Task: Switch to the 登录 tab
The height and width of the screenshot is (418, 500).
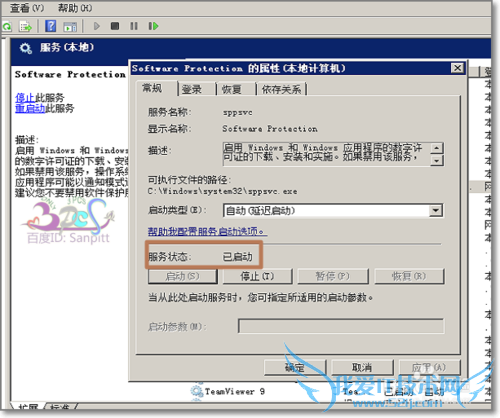Action: (192, 89)
